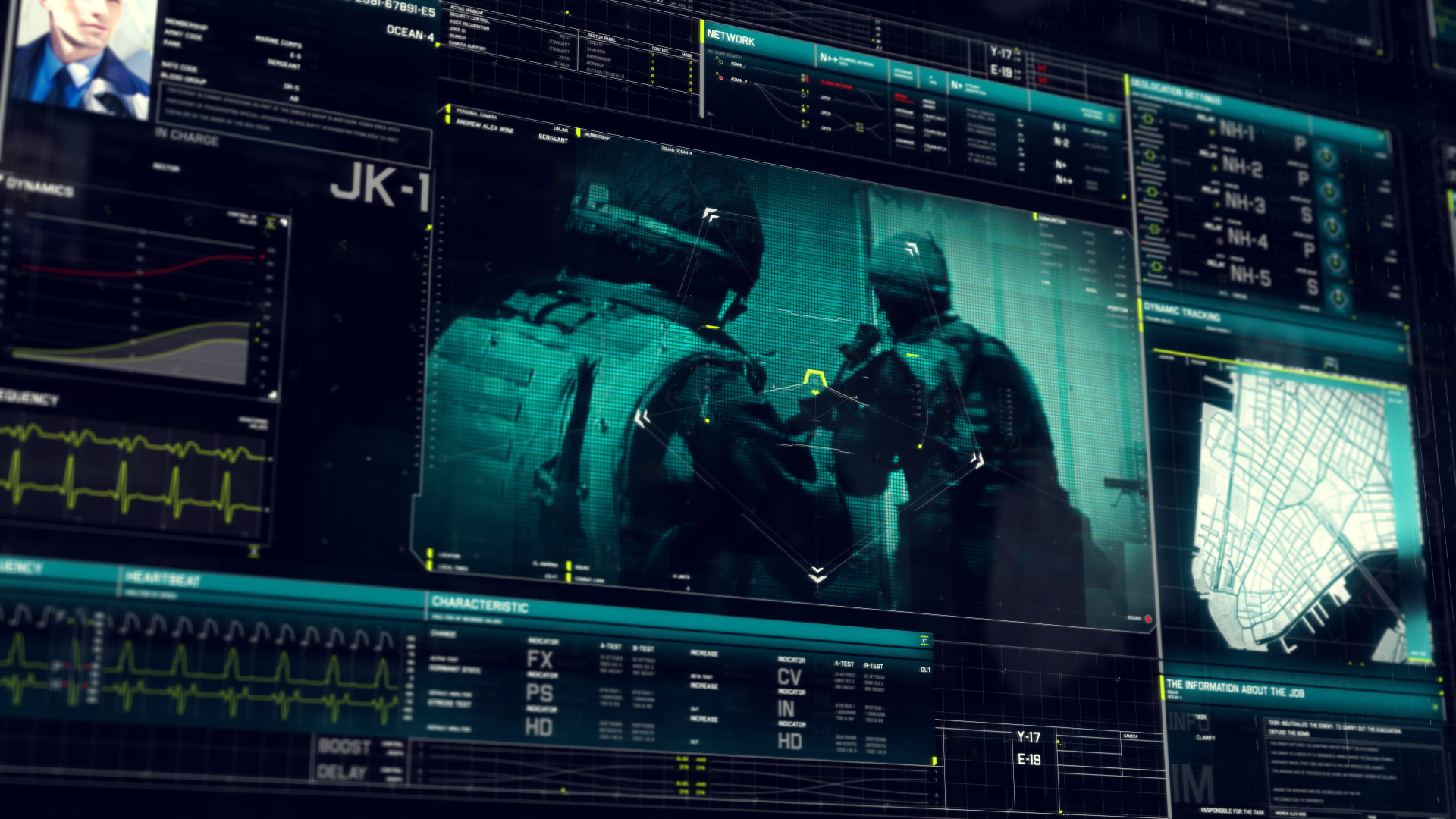Click the red record indicator under the camera feed
The width and height of the screenshot is (1456, 819).
click(1148, 620)
